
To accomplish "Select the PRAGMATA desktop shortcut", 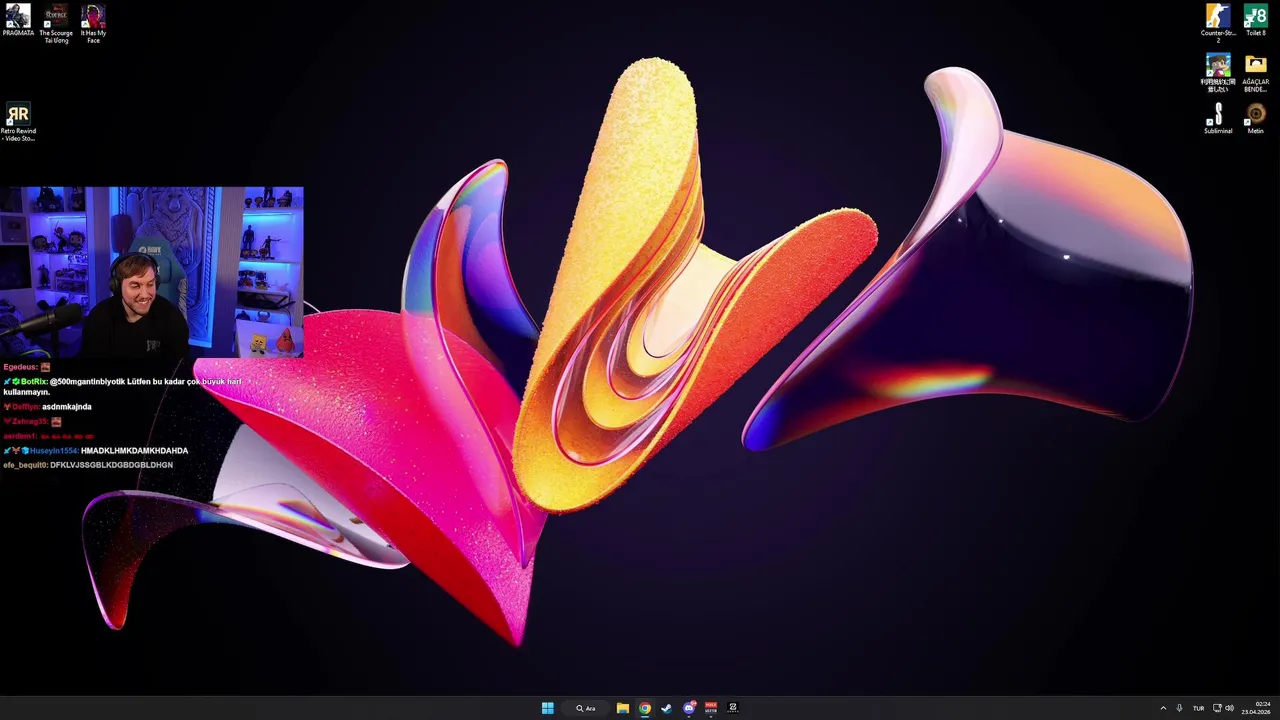I will pyautogui.click(x=18, y=20).
